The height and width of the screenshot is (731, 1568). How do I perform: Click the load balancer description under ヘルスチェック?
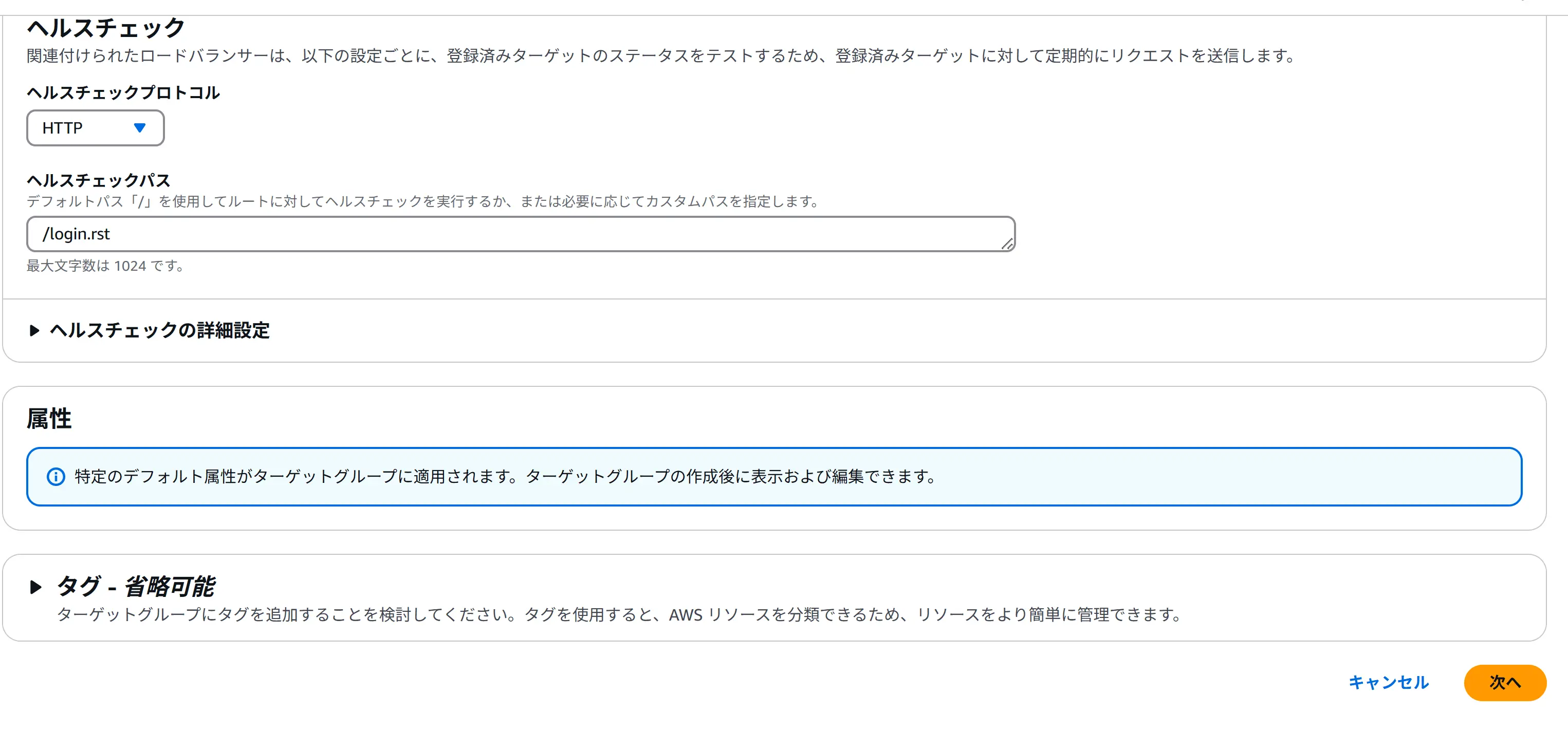click(660, 56)
